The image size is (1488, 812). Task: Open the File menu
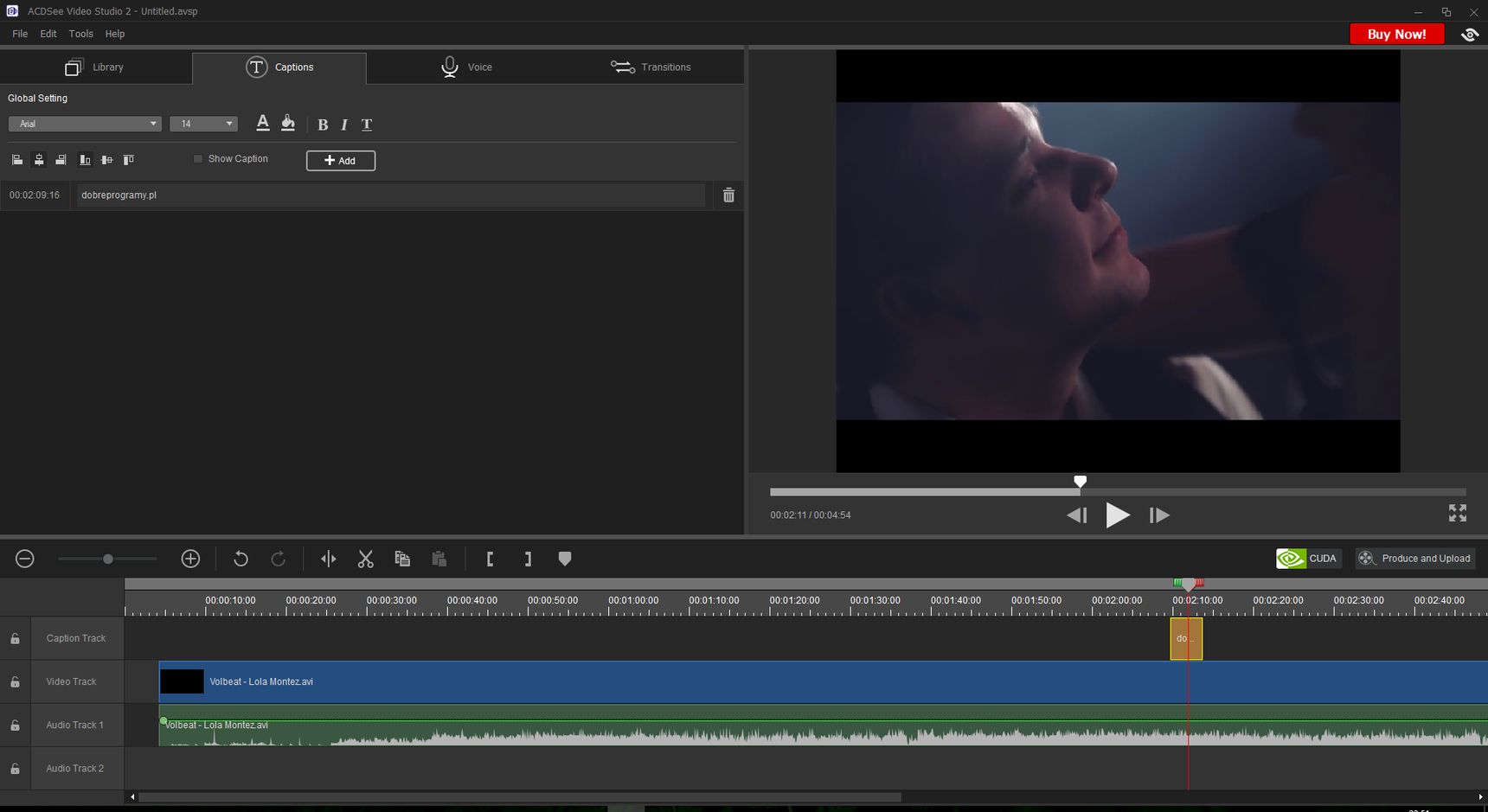20,34
